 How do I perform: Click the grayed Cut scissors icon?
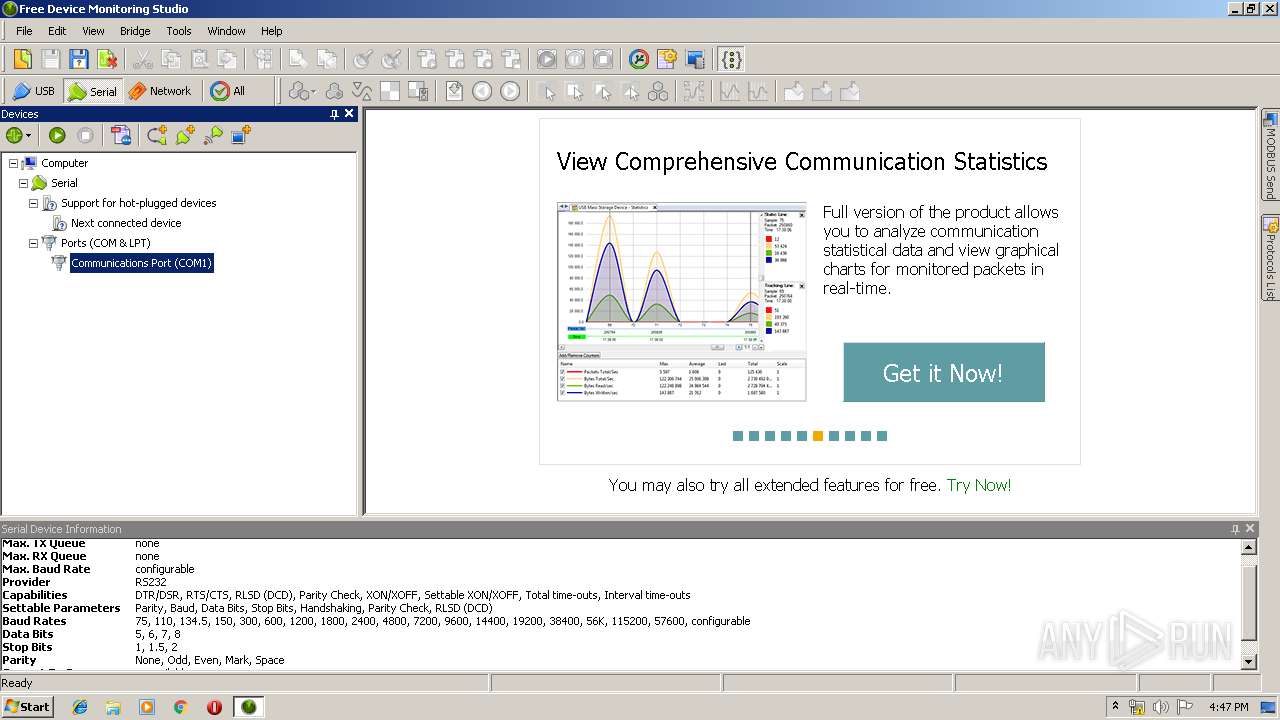(143, 59)
